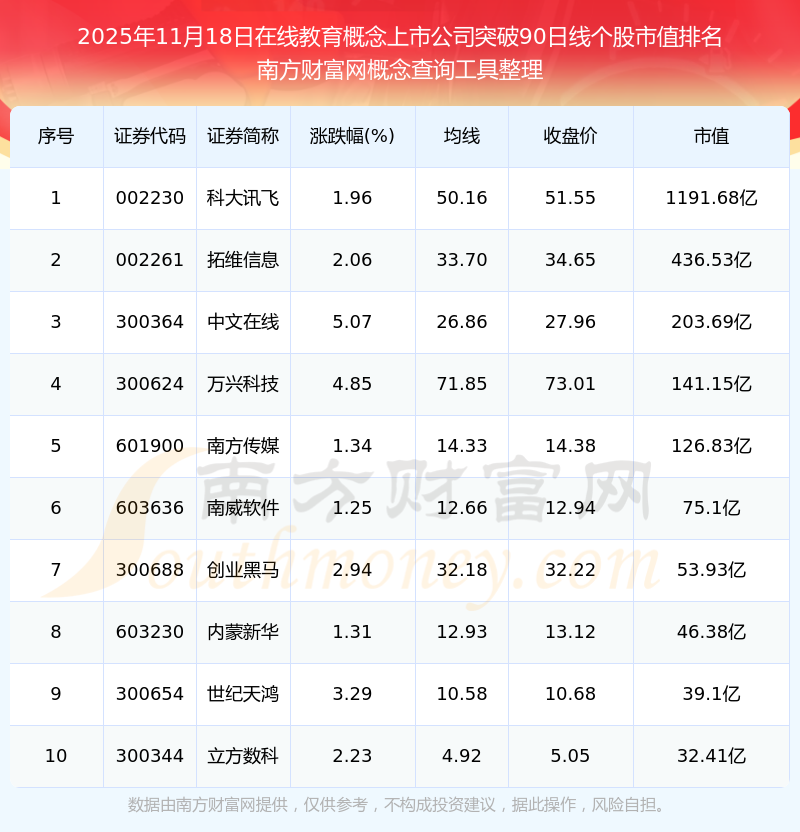Select stock name 南方传媒
This screenshot has width=800, height=832.
click(243, 446)
